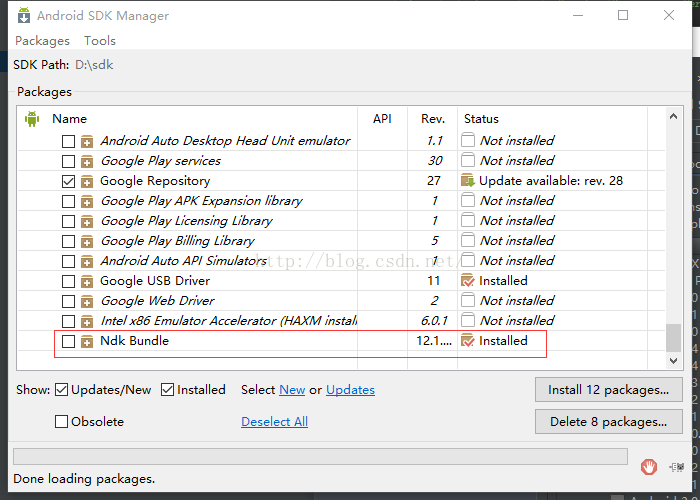Click the installed status icon for Ndk Bundle

pos(467,341)
